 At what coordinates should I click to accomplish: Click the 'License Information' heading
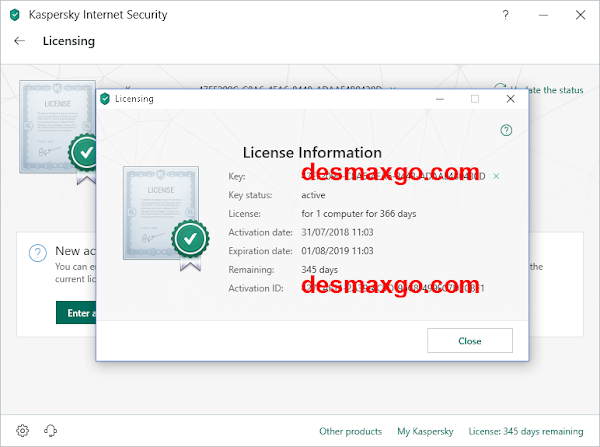click(x=312, y=152)
